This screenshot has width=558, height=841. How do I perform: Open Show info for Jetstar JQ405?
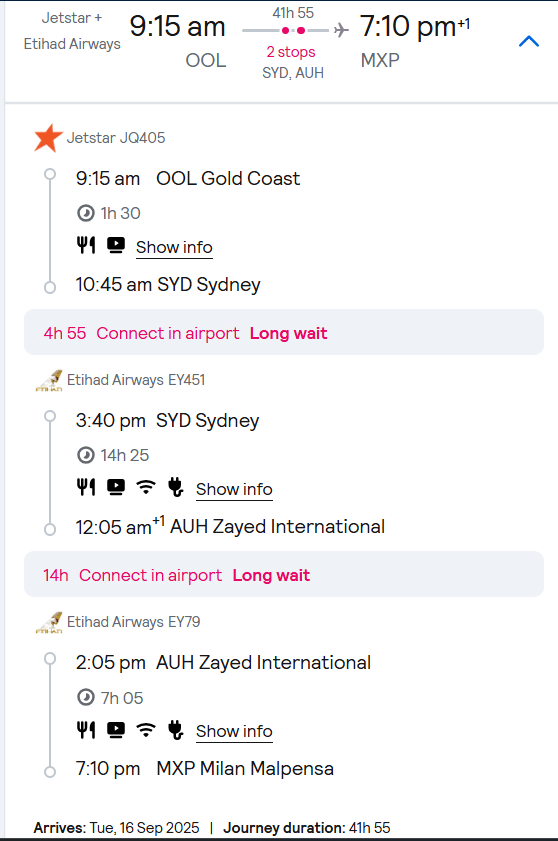tap(174, 247)
